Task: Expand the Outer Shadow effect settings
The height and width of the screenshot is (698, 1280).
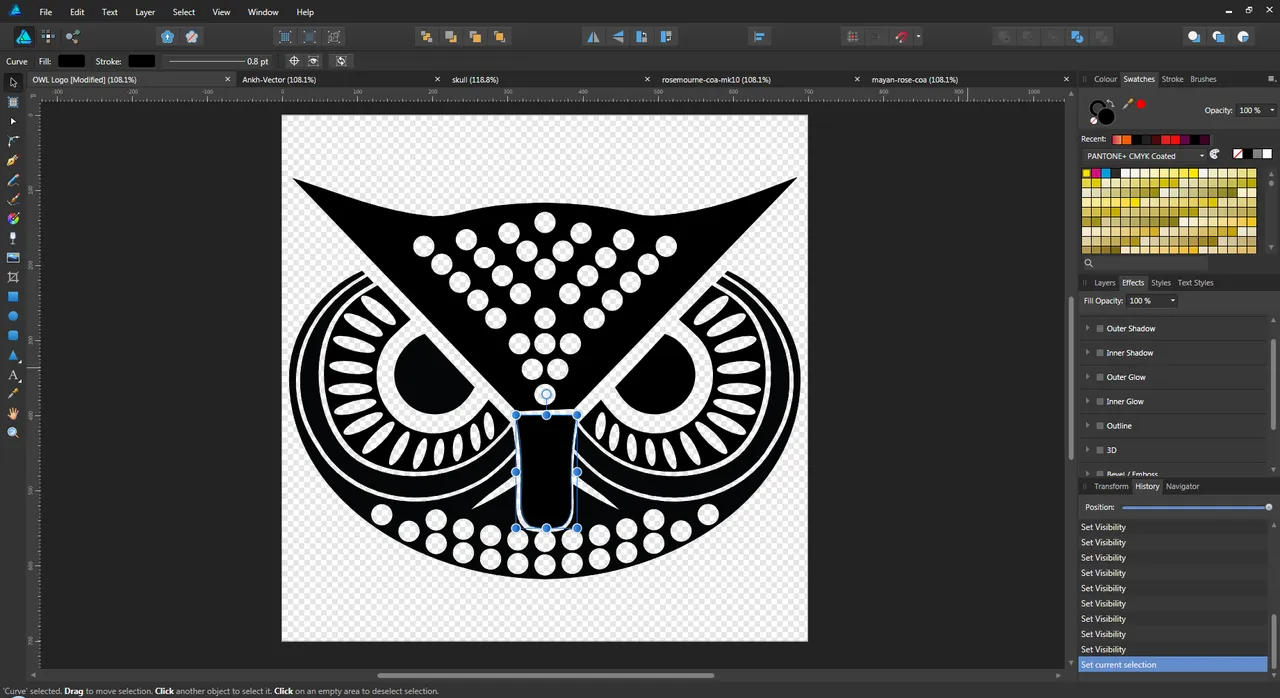Action: click(1087, 329)
